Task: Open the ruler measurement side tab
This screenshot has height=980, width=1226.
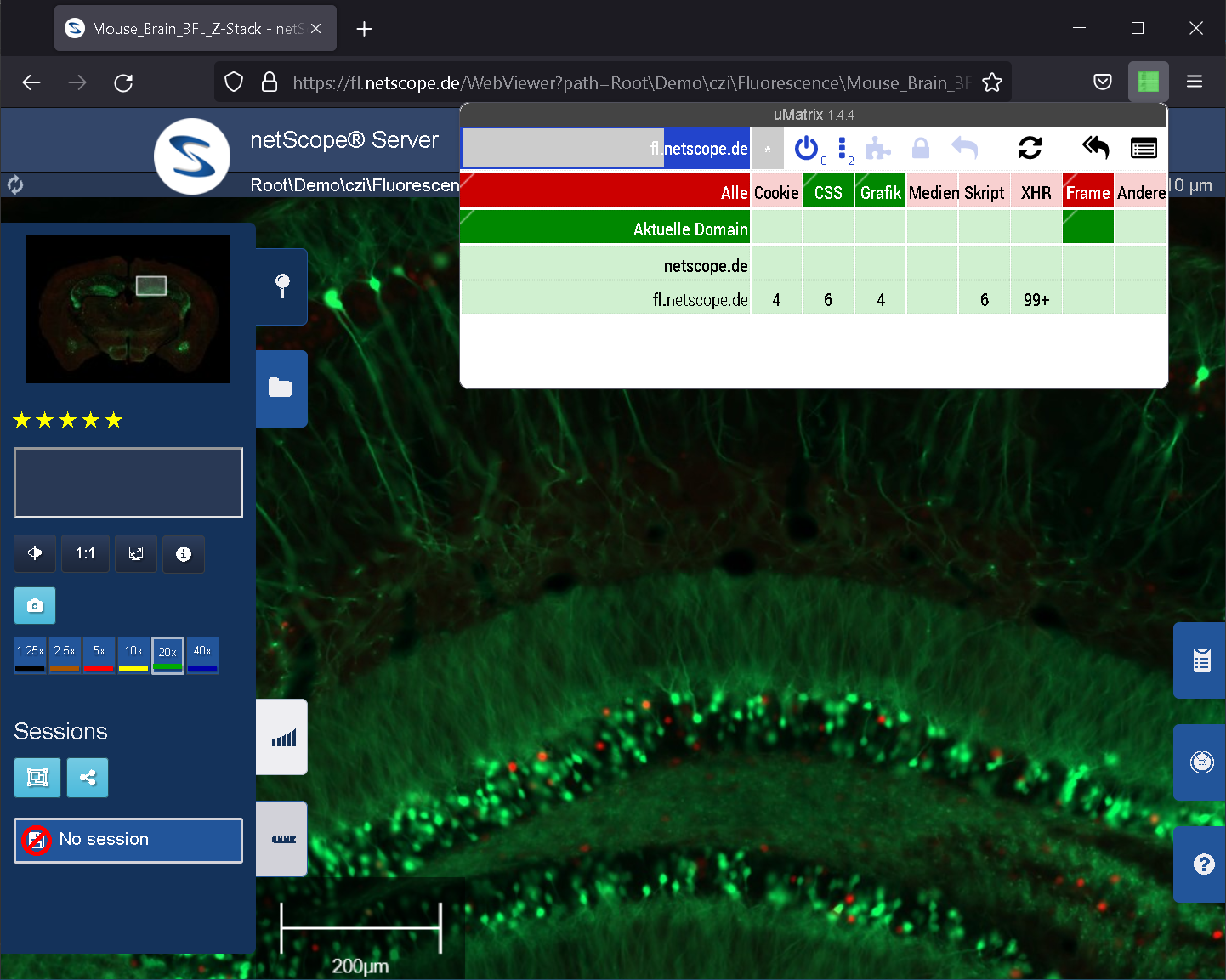Action: coord(282,839)
